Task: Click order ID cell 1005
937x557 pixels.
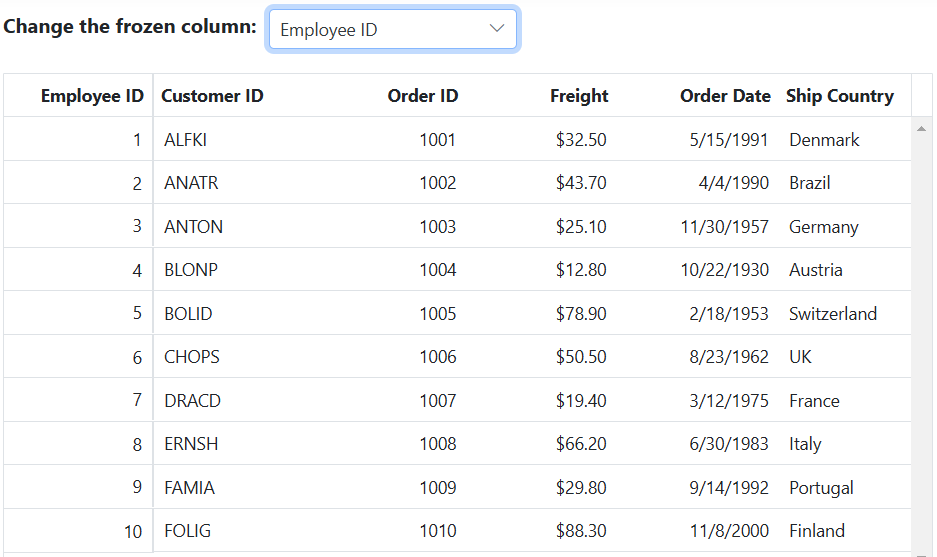Action: point(437,314)
